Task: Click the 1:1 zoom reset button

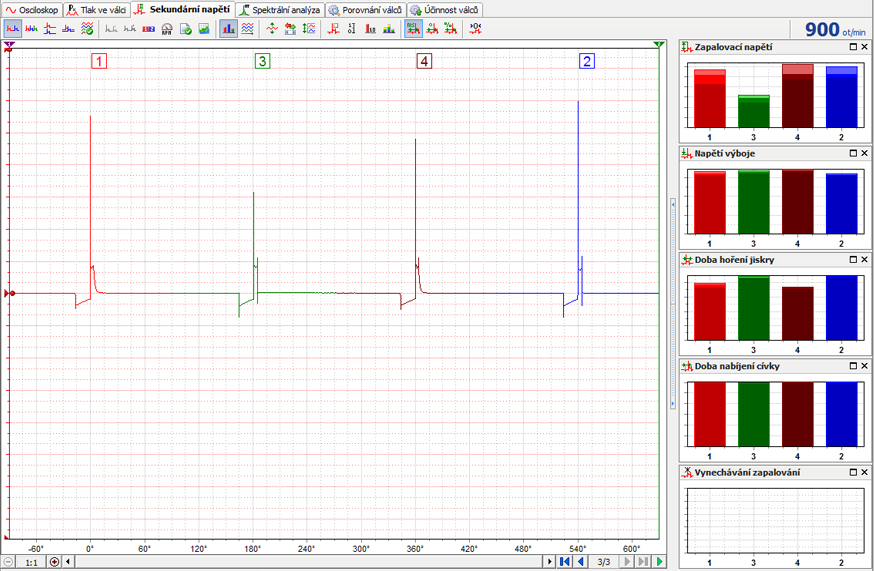Action: tap(31, 562)
